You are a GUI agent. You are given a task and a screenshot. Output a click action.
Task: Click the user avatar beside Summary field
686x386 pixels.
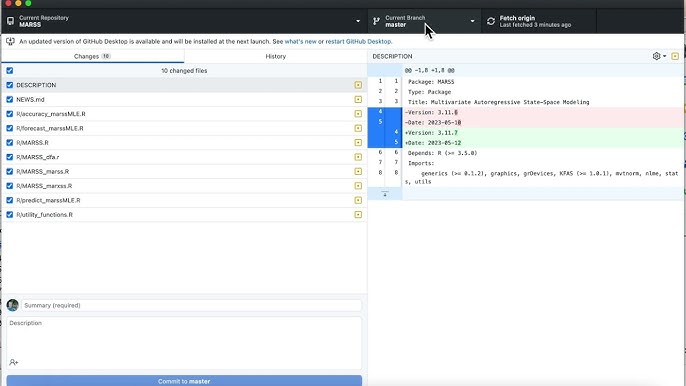13,305
